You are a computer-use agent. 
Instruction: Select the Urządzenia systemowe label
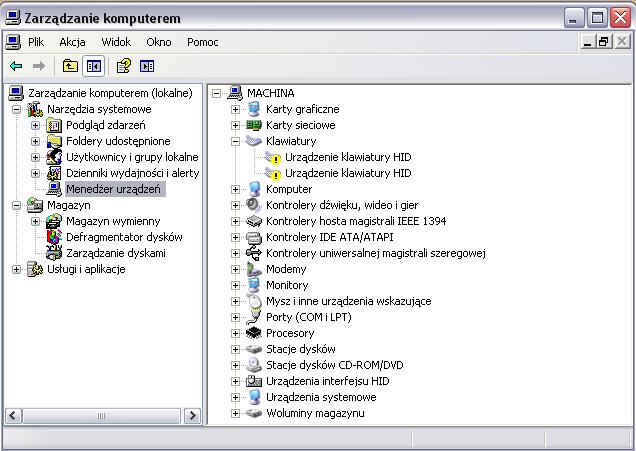[x=321, y=397]
